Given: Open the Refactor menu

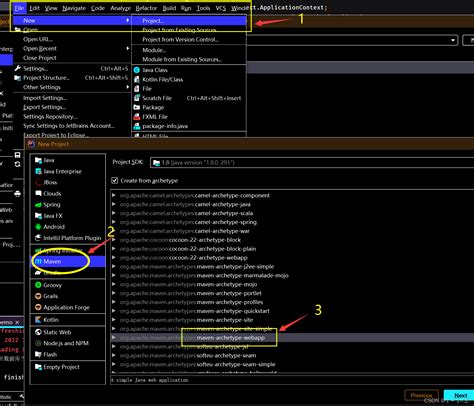Looking at the screenshot, I should [146, 8].
